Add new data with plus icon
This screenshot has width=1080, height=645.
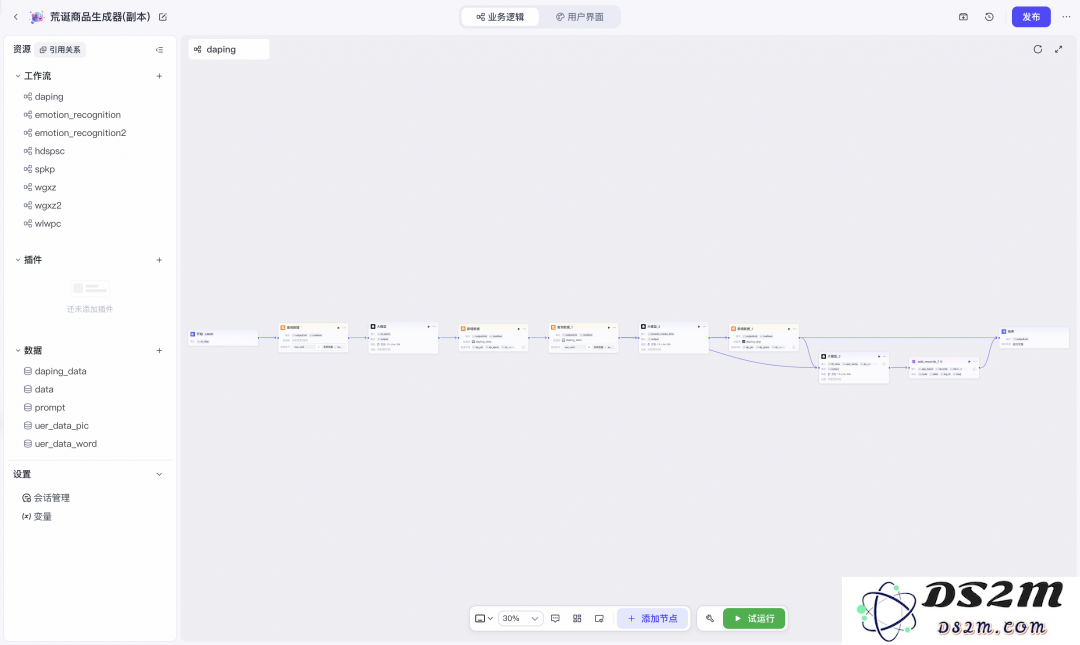pos(159,351)
